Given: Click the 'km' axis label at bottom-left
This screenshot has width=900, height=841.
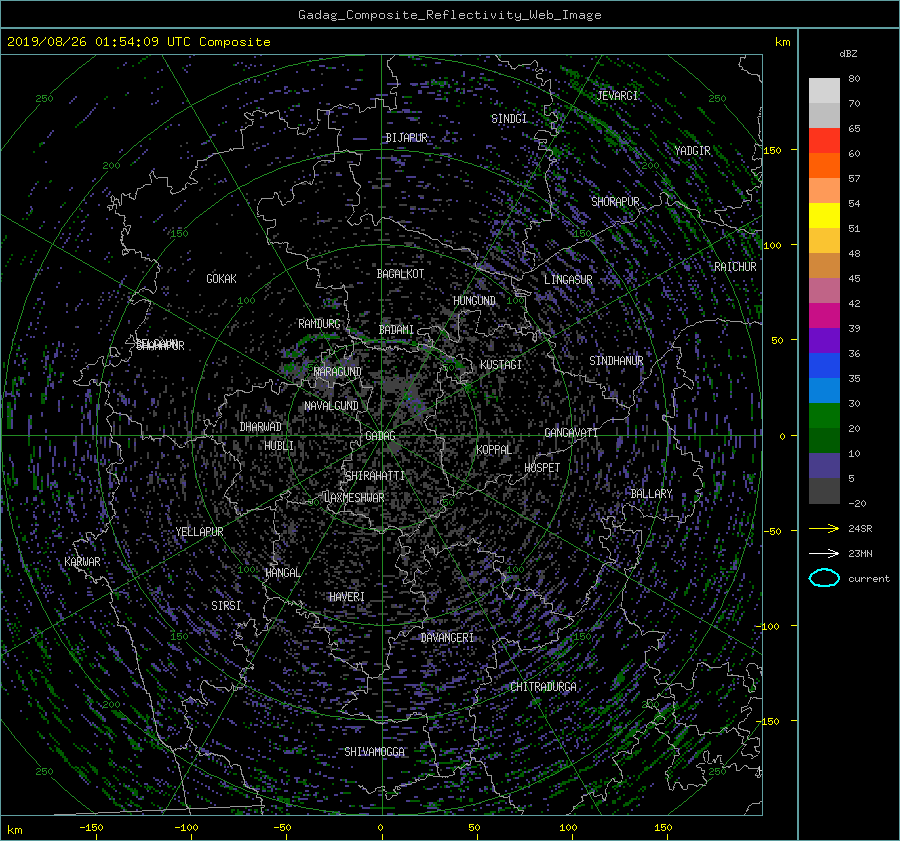Looking at the screenshot, I should 14,830.
